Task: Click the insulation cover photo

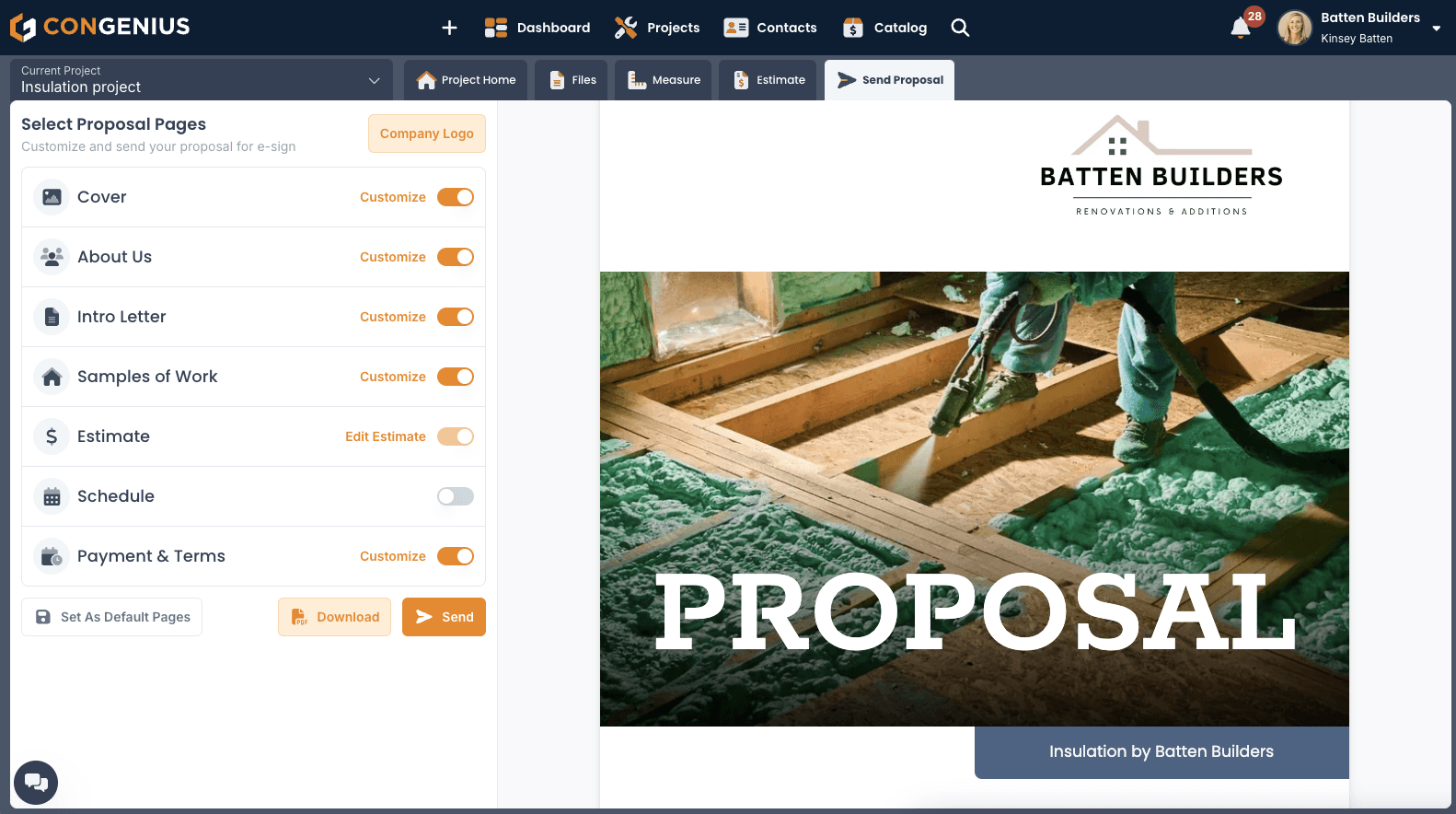Action: tap(975, 498)
